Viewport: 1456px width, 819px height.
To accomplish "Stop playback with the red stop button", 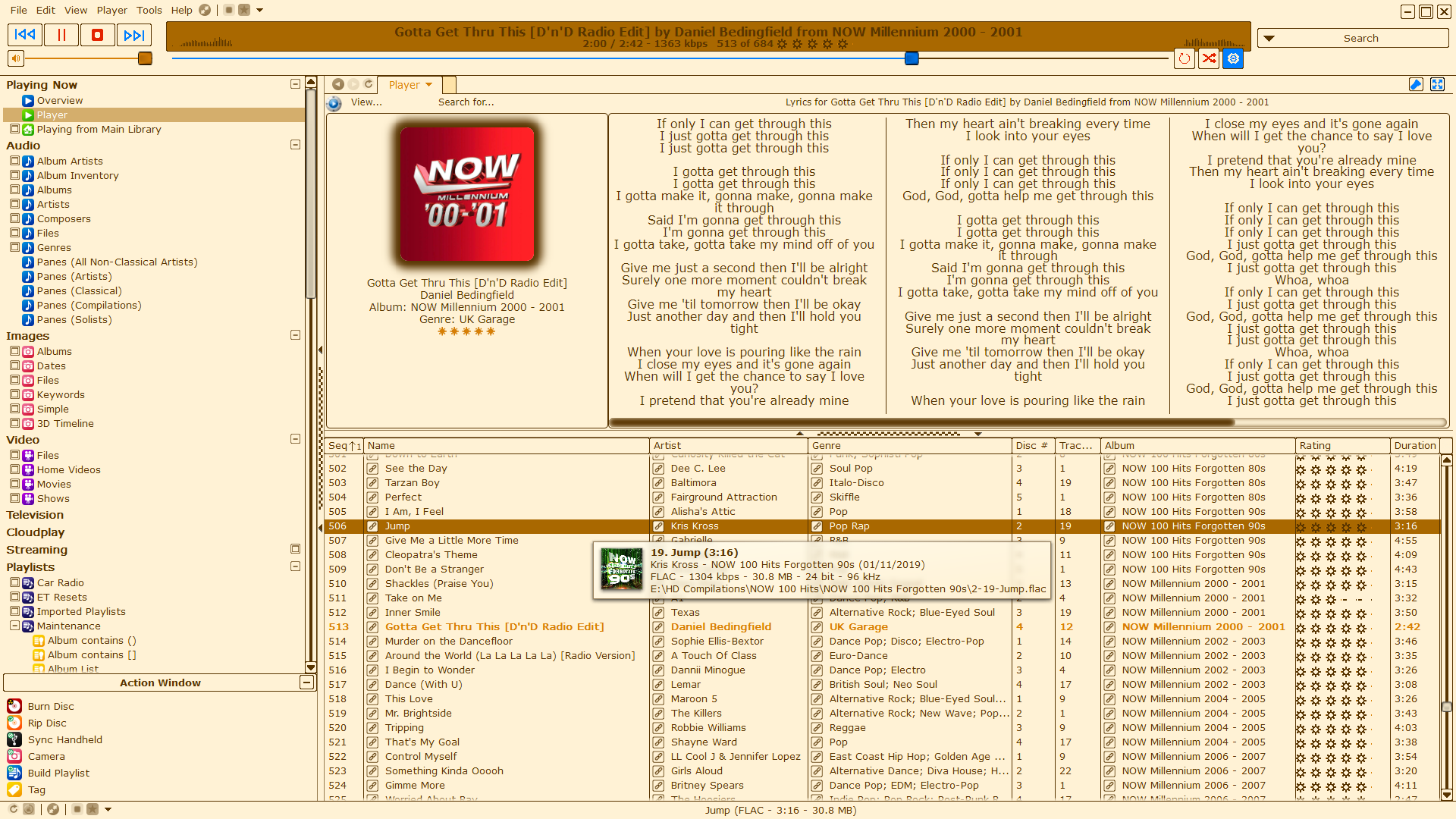I will tap(98, 35).
